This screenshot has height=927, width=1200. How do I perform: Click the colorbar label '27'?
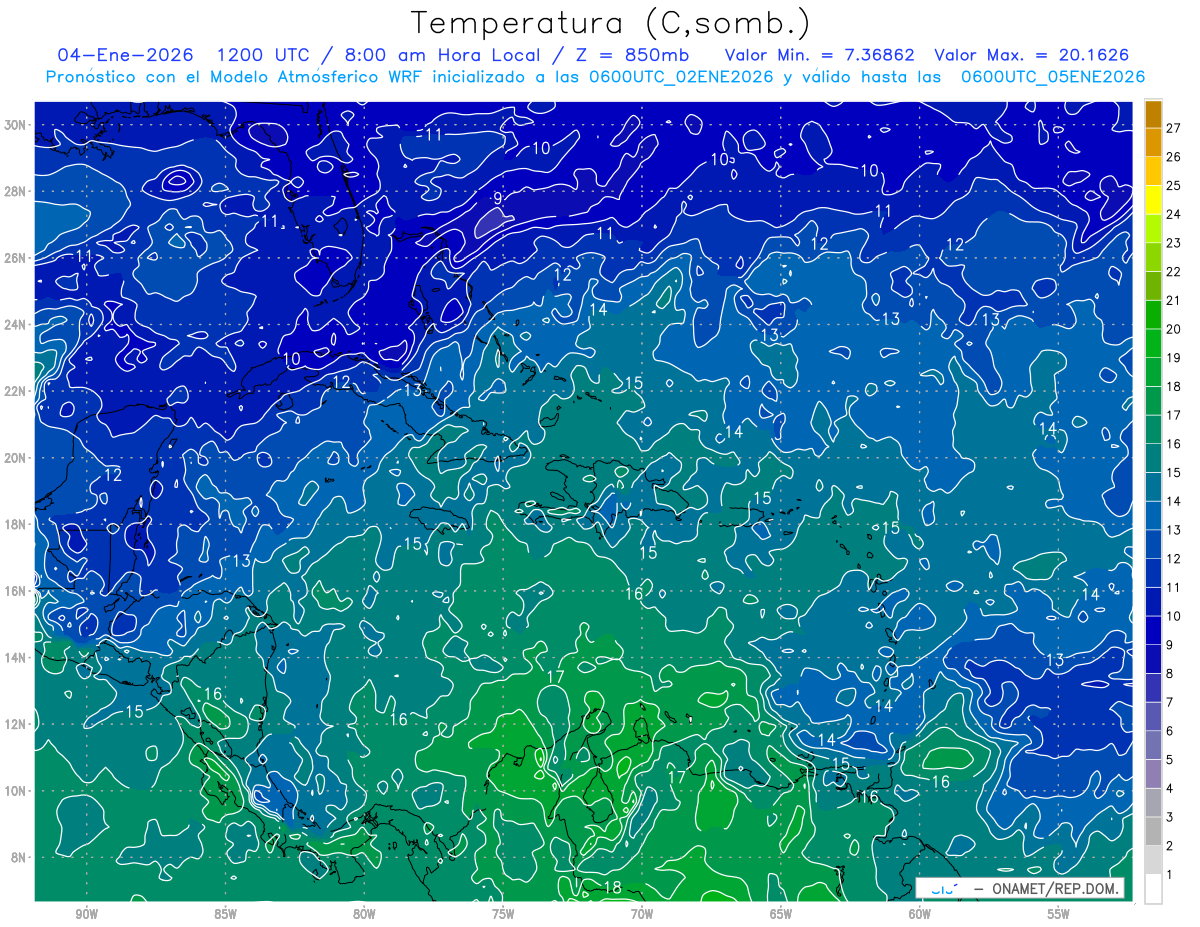pyautogui.click(x=1174, y=127)
